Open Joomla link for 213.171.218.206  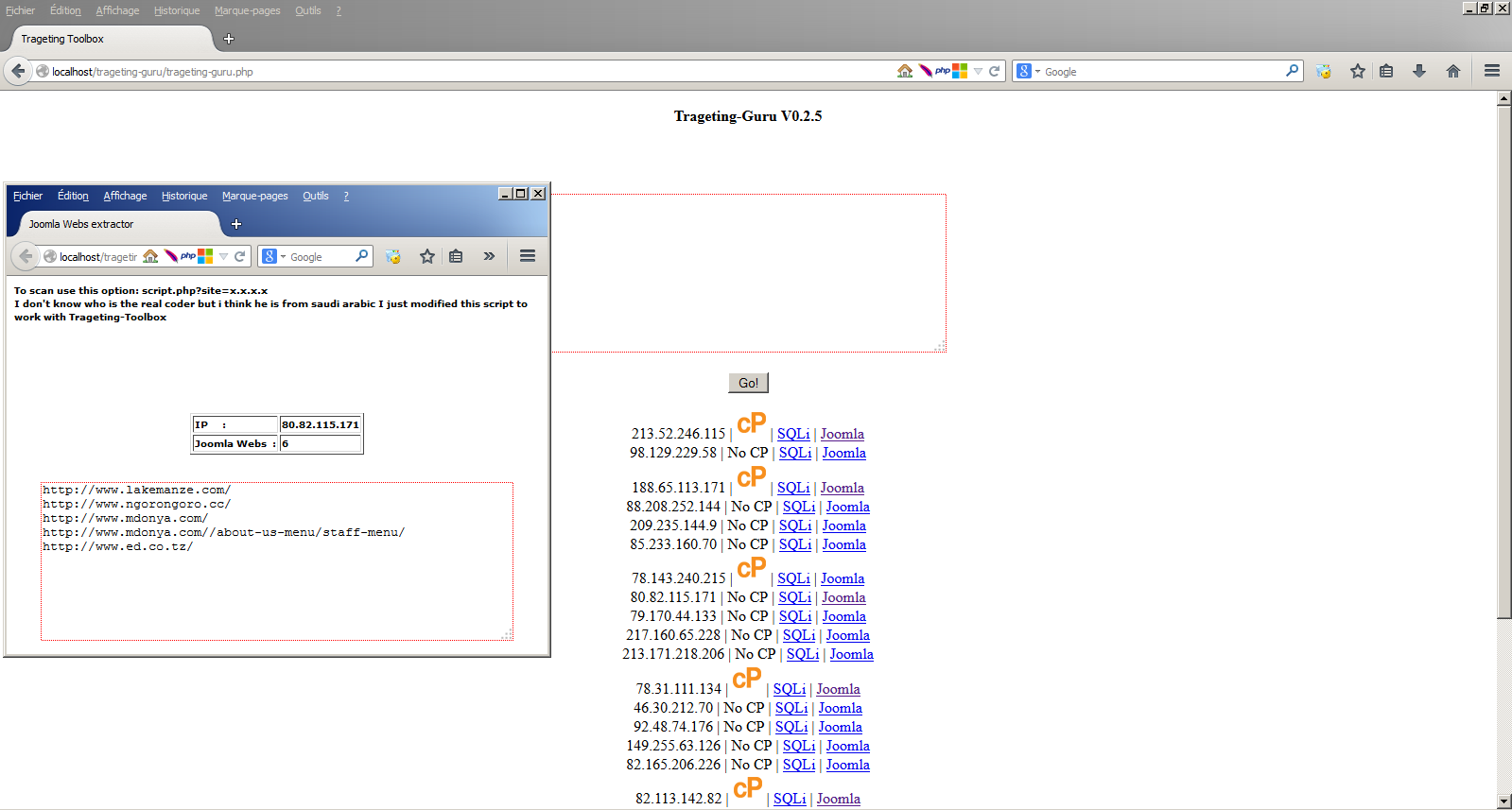(x=851, y=654)
